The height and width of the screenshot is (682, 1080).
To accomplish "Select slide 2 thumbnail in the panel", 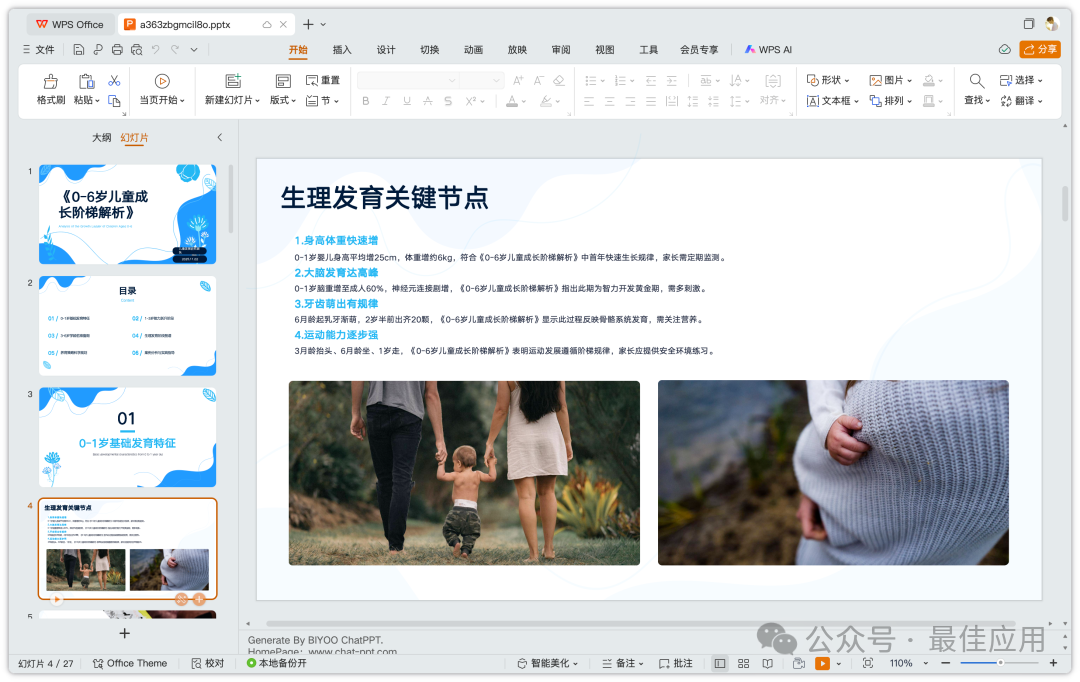I will [x=128, y=323].
